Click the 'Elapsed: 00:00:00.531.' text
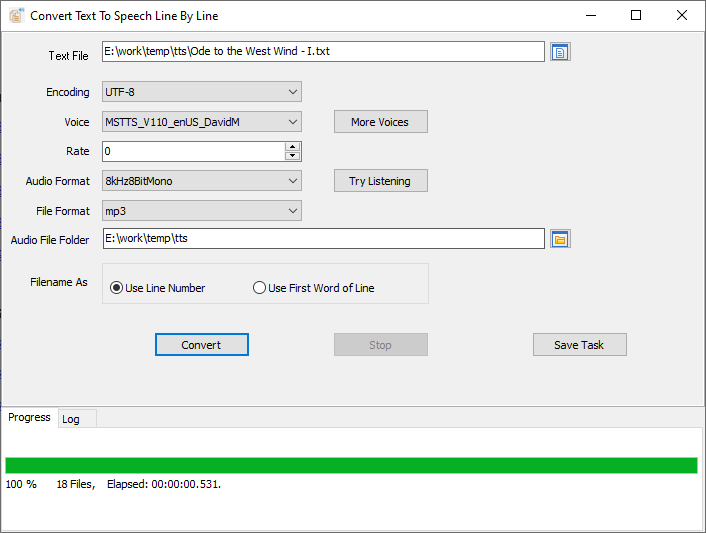The height and width of the screenshot is (533, 706). click(x=164, y=484)
